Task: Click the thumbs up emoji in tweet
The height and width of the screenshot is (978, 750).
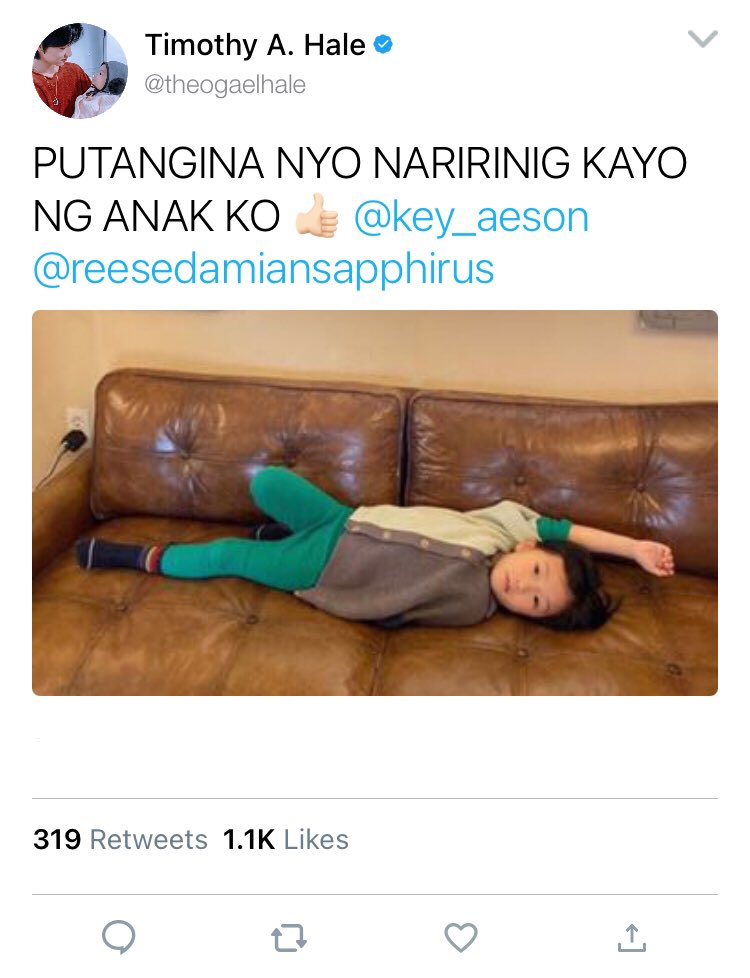Action: coord(317,215)
